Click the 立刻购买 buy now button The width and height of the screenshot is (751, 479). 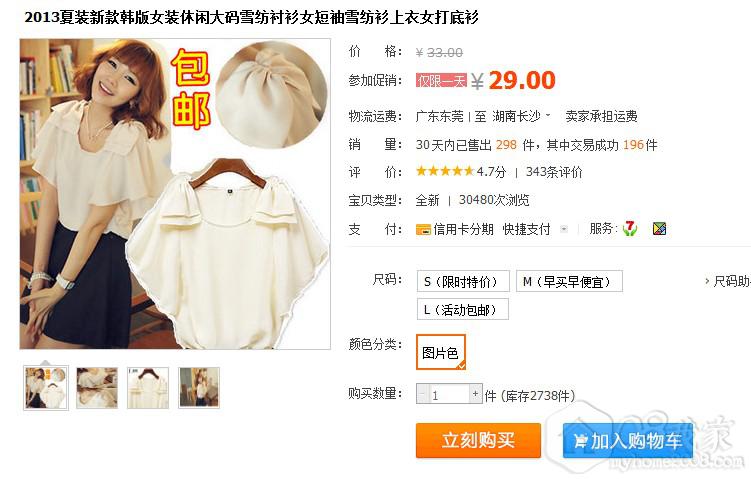(478, 440)
